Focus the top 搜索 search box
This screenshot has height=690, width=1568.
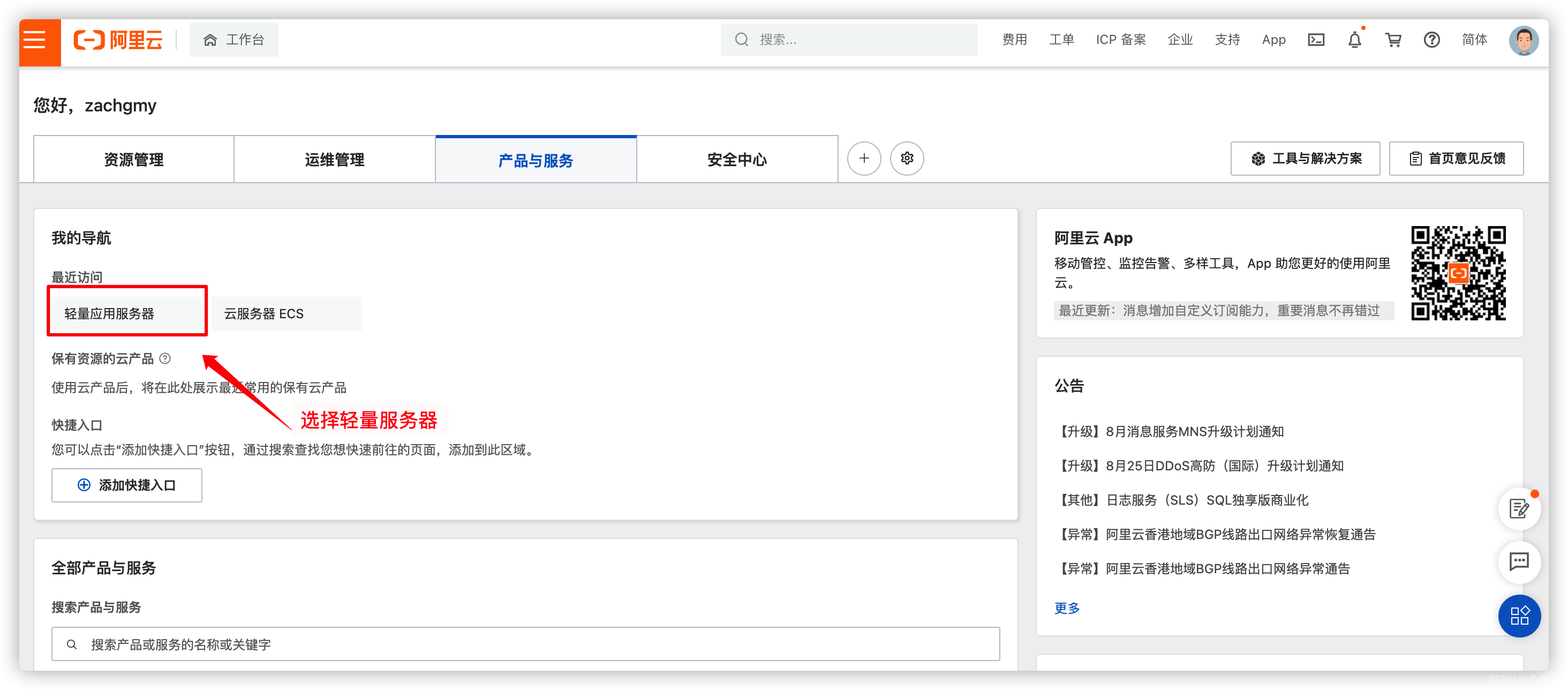click(848, 40)
